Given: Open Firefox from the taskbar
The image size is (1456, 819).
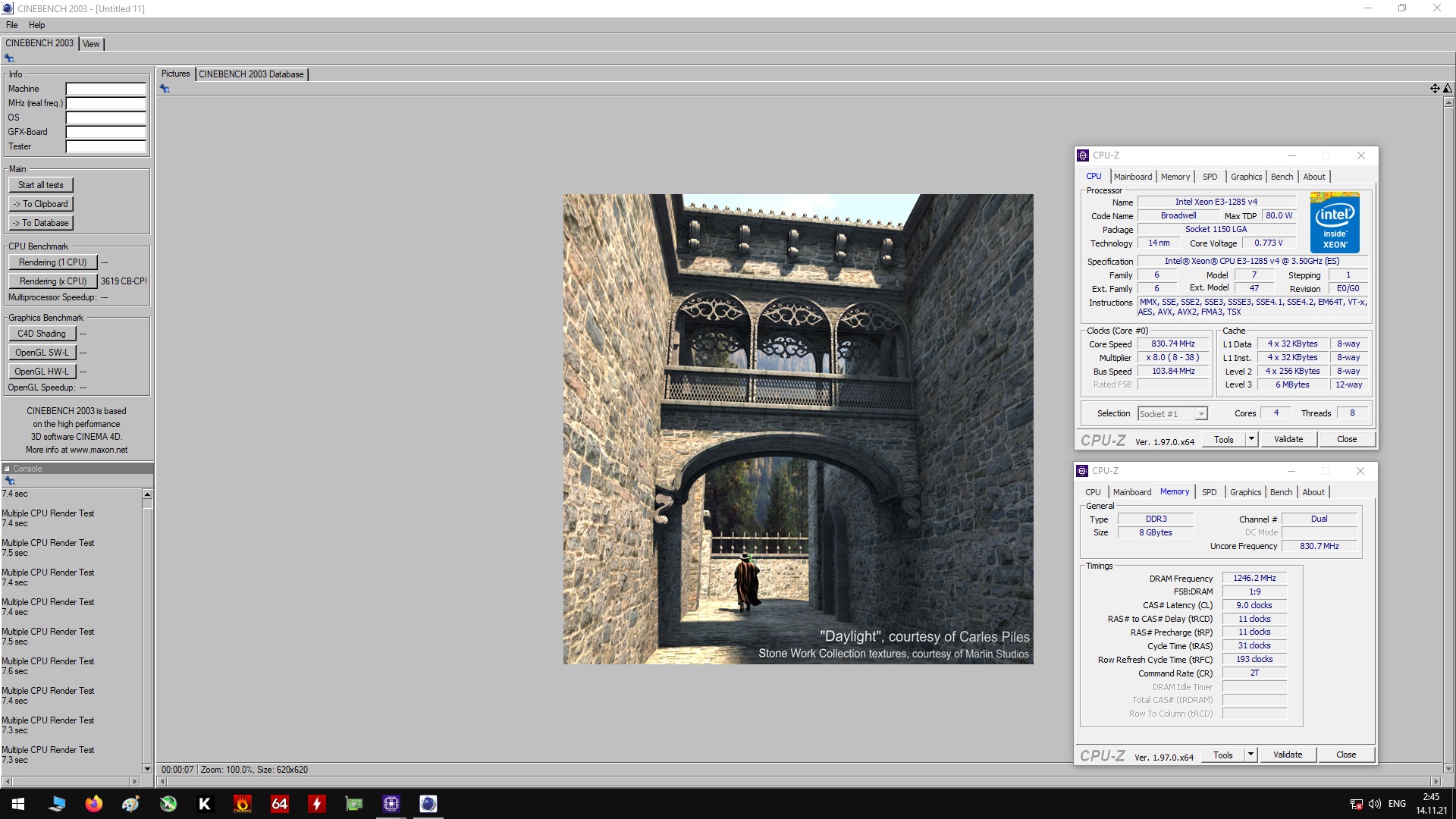Looking at the screenshot, I should 93,804.
